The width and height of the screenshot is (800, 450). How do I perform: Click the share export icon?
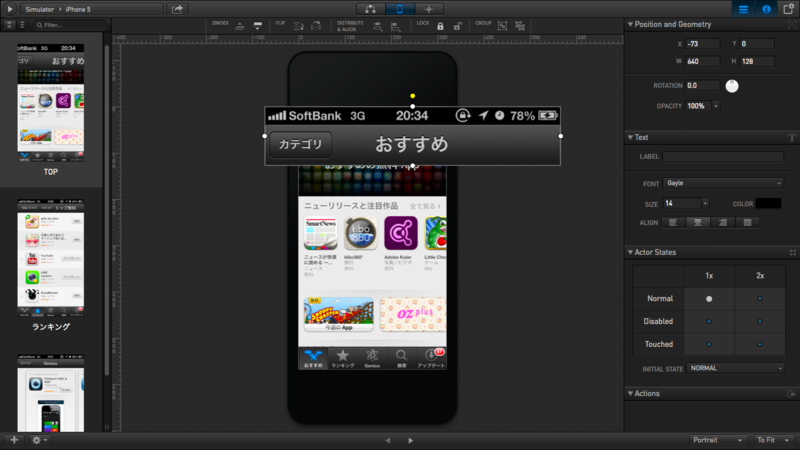click(x=177, y=9)
